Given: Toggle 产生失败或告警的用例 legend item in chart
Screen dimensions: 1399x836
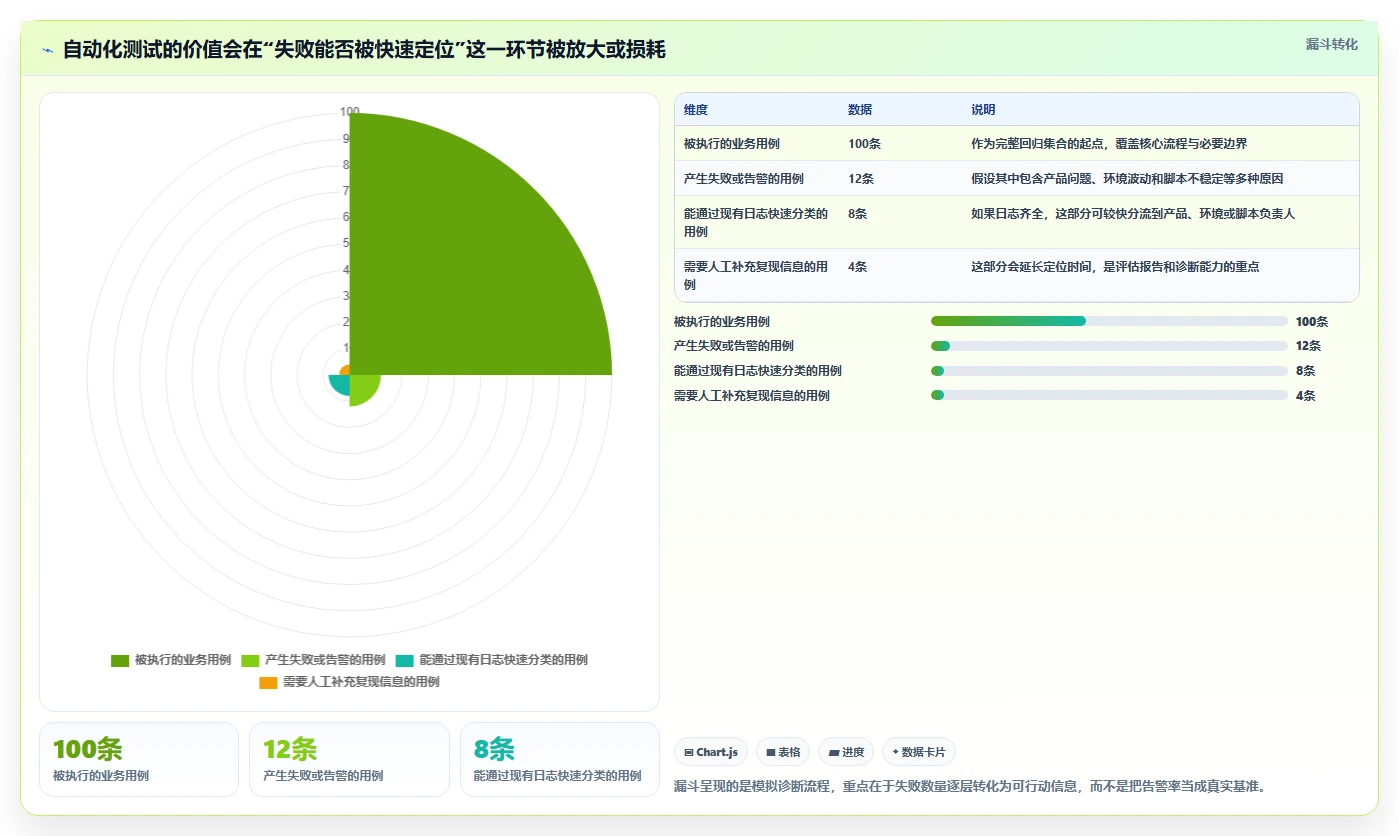Looking at the screenshot, I should (314, 660).
